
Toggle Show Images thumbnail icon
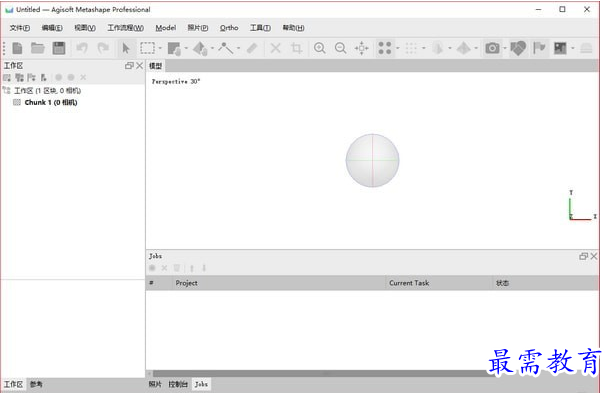pos(560,48)
